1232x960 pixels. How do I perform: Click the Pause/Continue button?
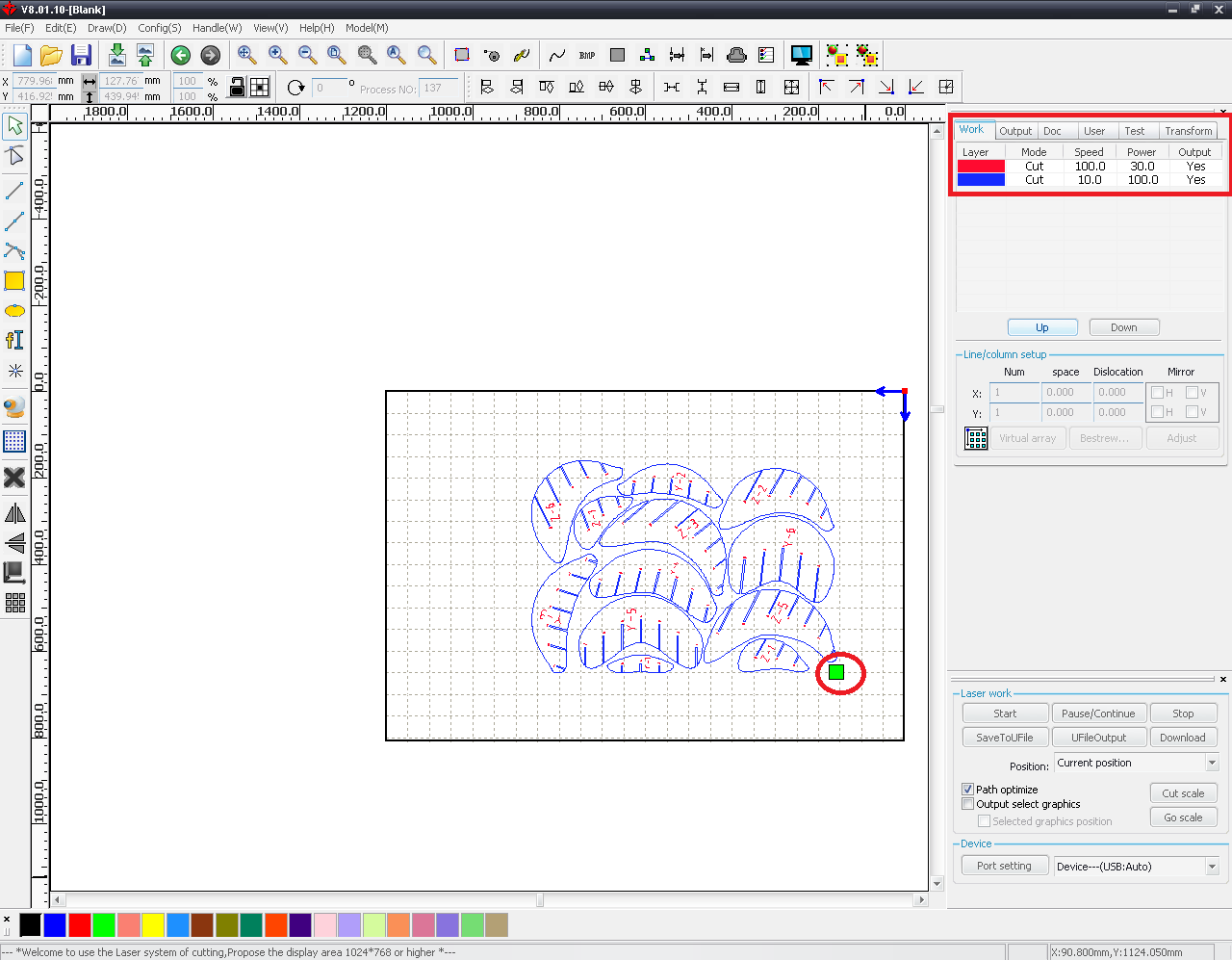point(1098,714)
